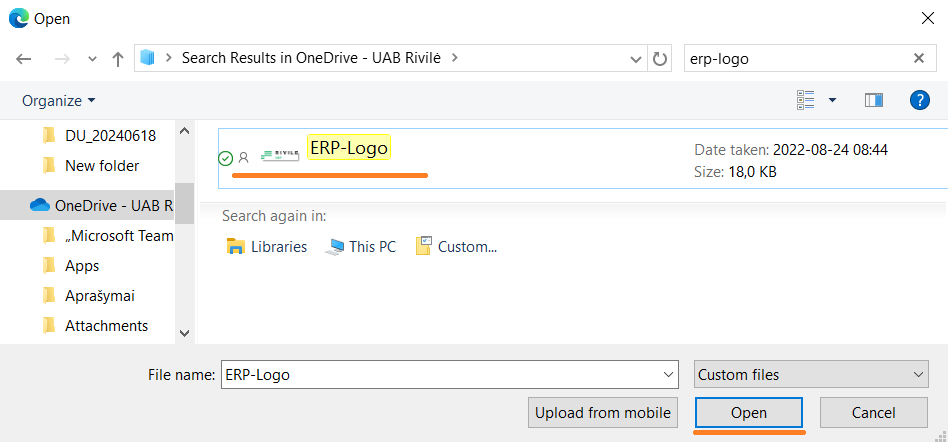Open the Help question mark icon

pos(919,100)
